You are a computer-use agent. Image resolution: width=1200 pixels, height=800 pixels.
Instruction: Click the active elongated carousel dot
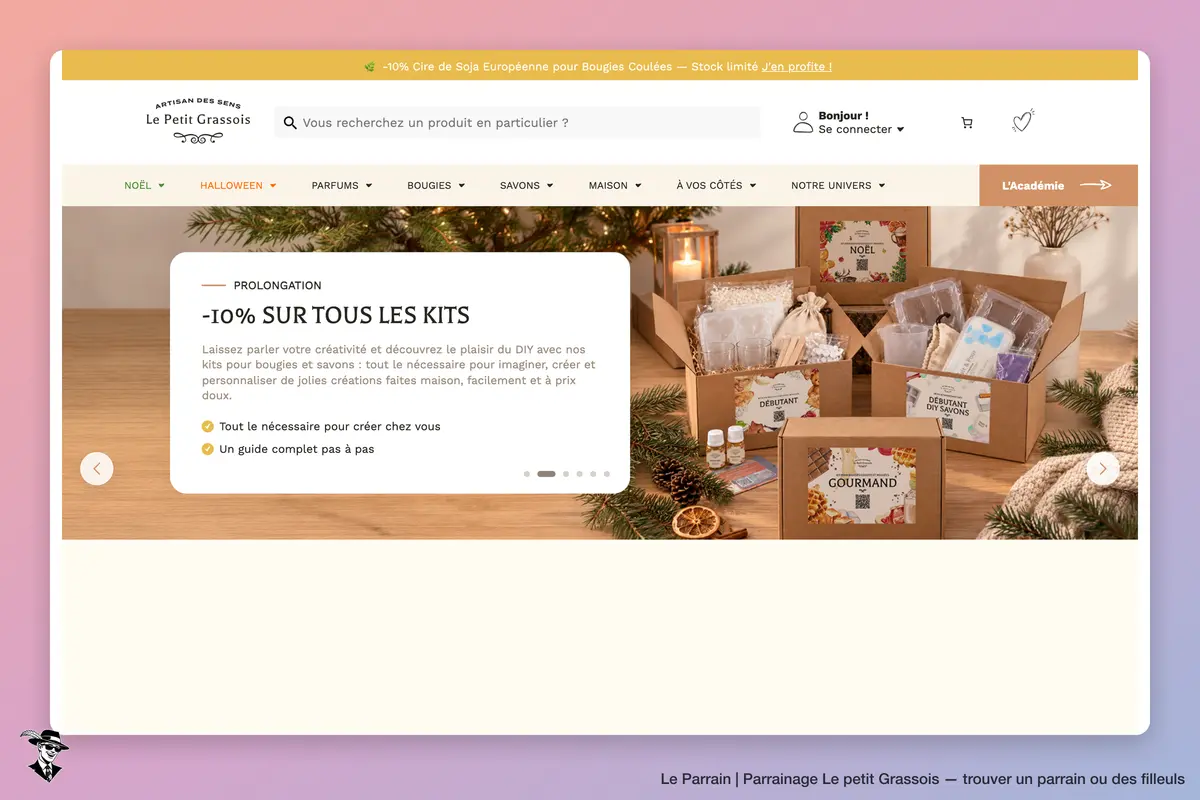click(546, 474)
